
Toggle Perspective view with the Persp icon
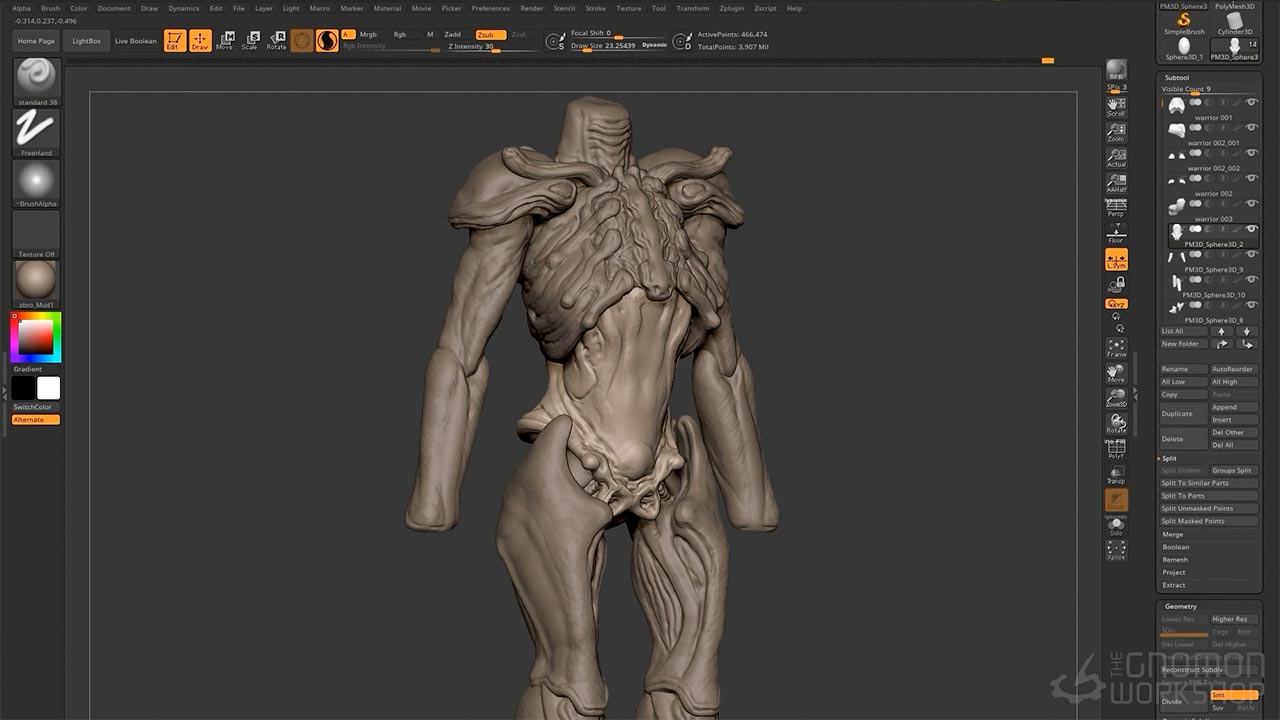(x=1116, y=208)
